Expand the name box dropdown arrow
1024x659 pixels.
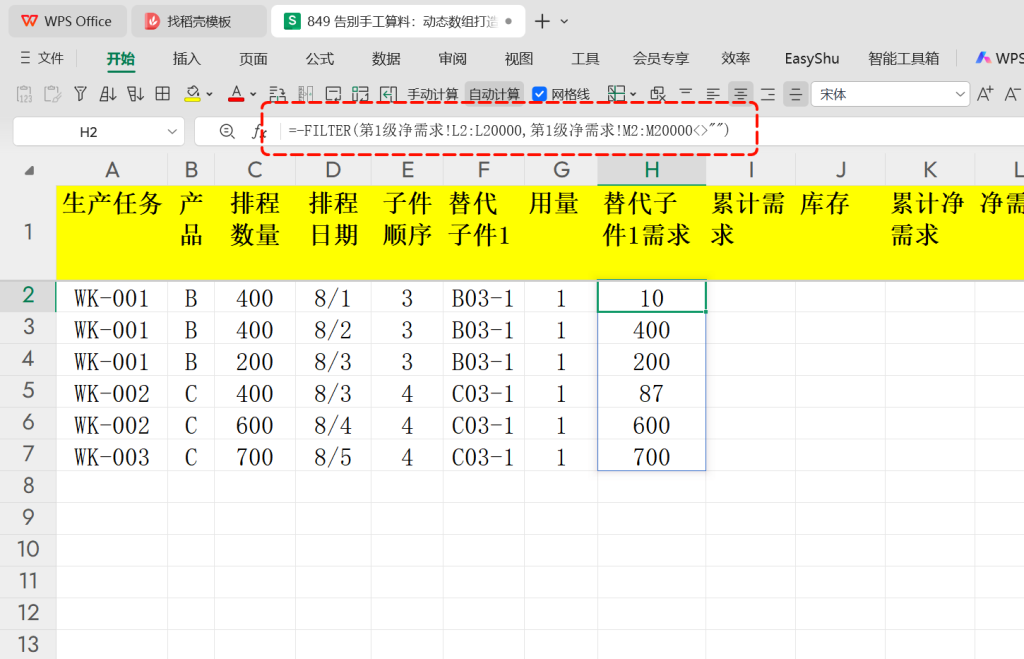172,132
